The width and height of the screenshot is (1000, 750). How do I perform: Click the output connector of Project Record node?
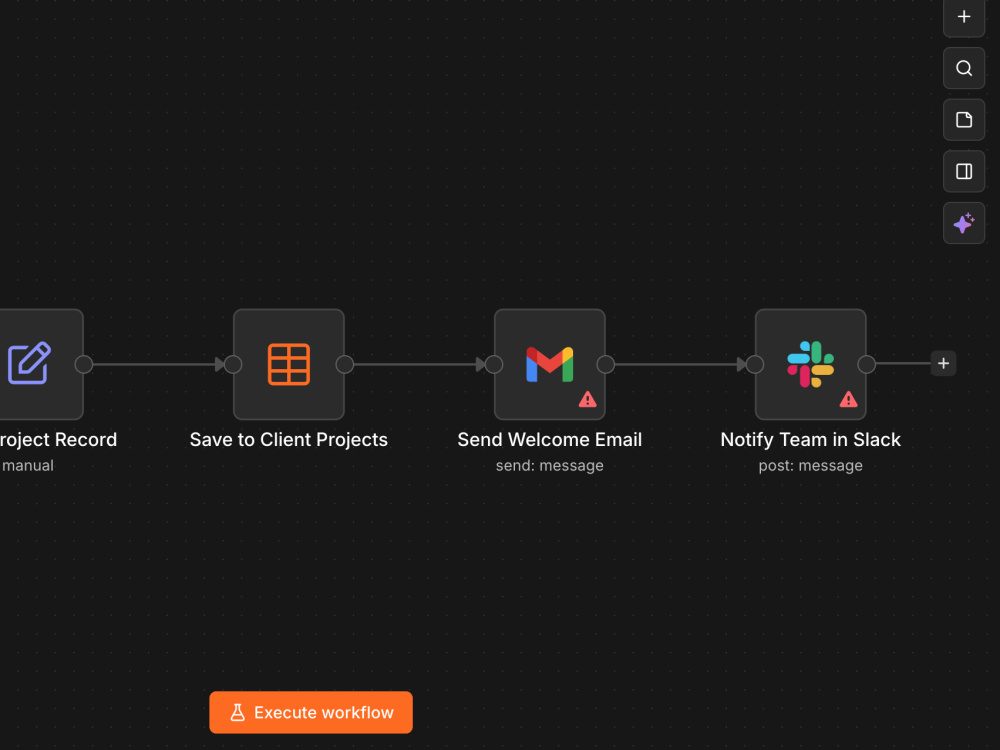point(84,364)
